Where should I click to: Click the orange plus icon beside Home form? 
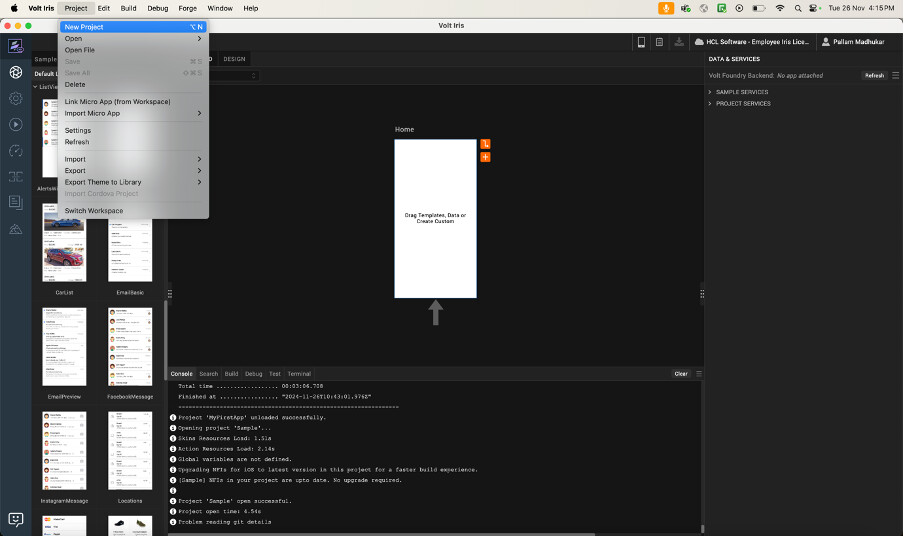click(485, 157)
